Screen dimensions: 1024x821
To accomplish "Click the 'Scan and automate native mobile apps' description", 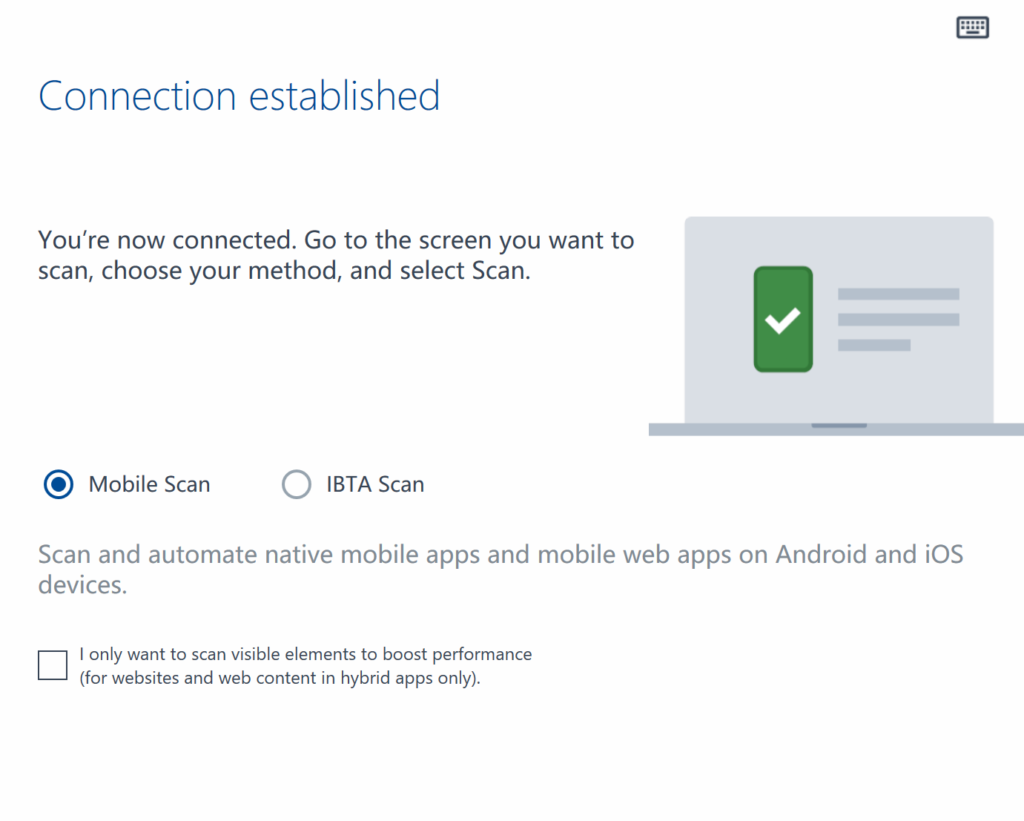I will [501, 569].
